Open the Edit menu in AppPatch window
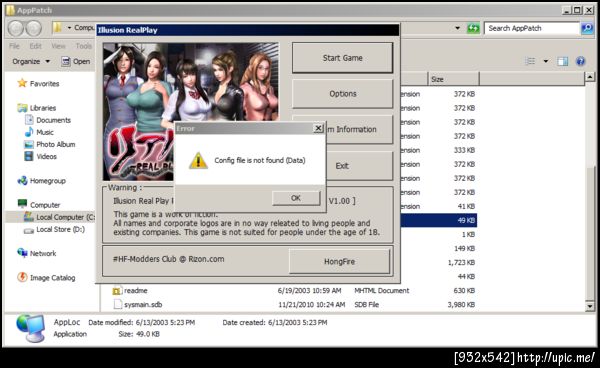 click(x=36, y=46)
